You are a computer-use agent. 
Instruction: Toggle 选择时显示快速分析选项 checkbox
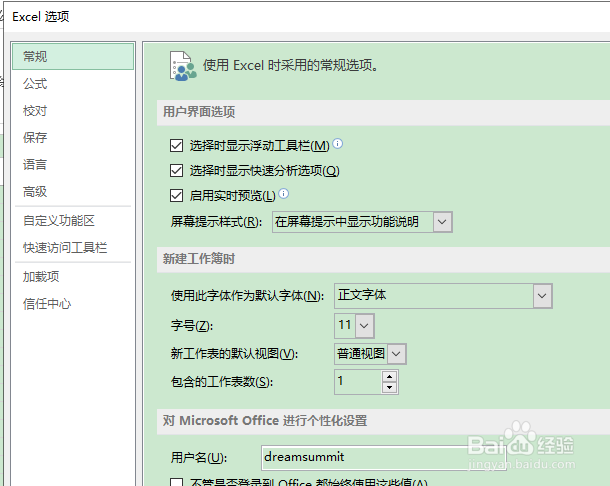177,170
